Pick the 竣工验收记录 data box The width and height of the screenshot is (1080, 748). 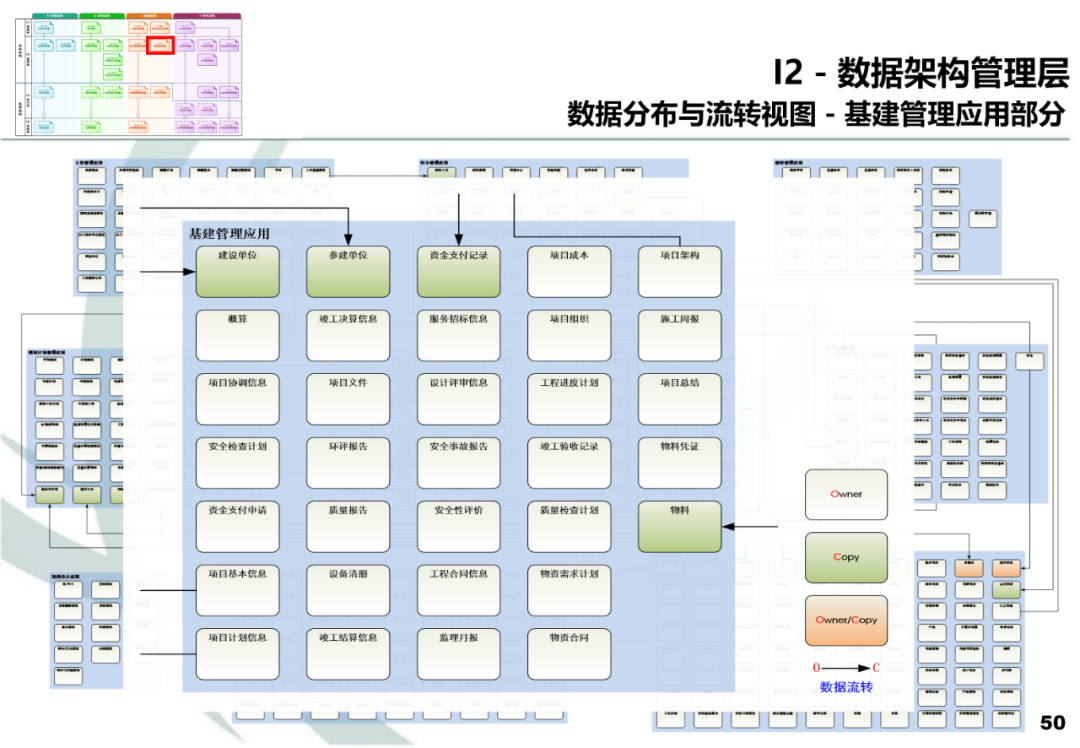569,463
